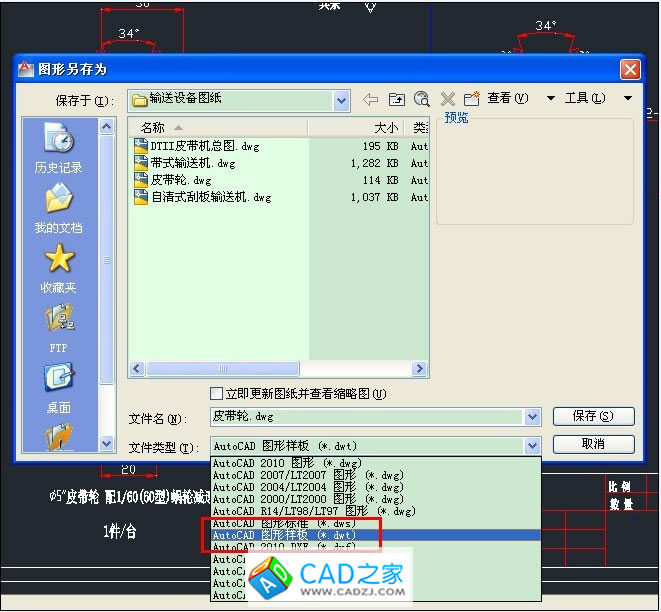Open 收藏夹 in the places sidebar

[59, 269]
